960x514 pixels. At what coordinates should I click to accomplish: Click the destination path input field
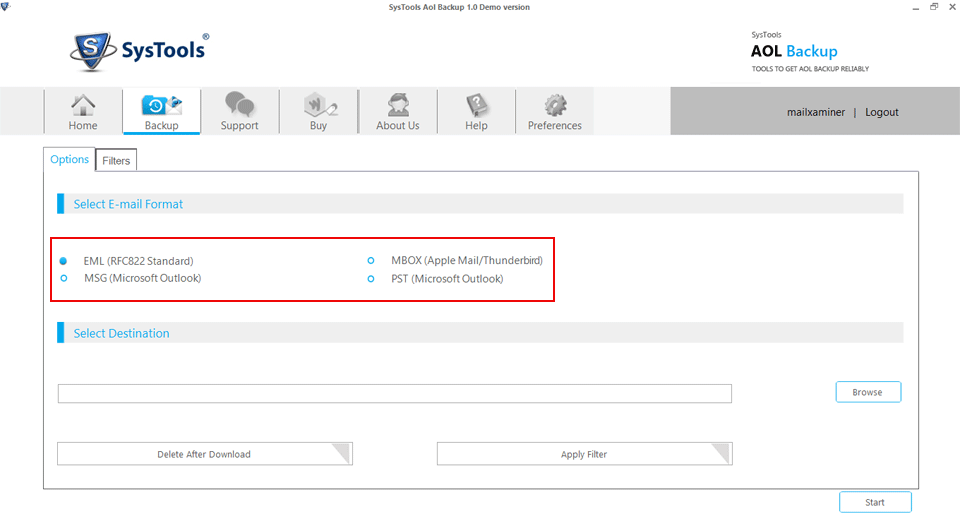coord(395,393)
